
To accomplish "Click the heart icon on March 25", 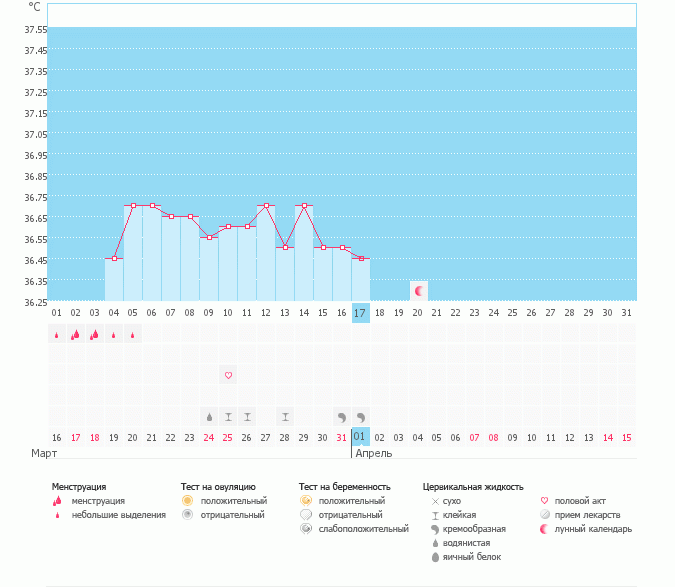I will [228, 375].
